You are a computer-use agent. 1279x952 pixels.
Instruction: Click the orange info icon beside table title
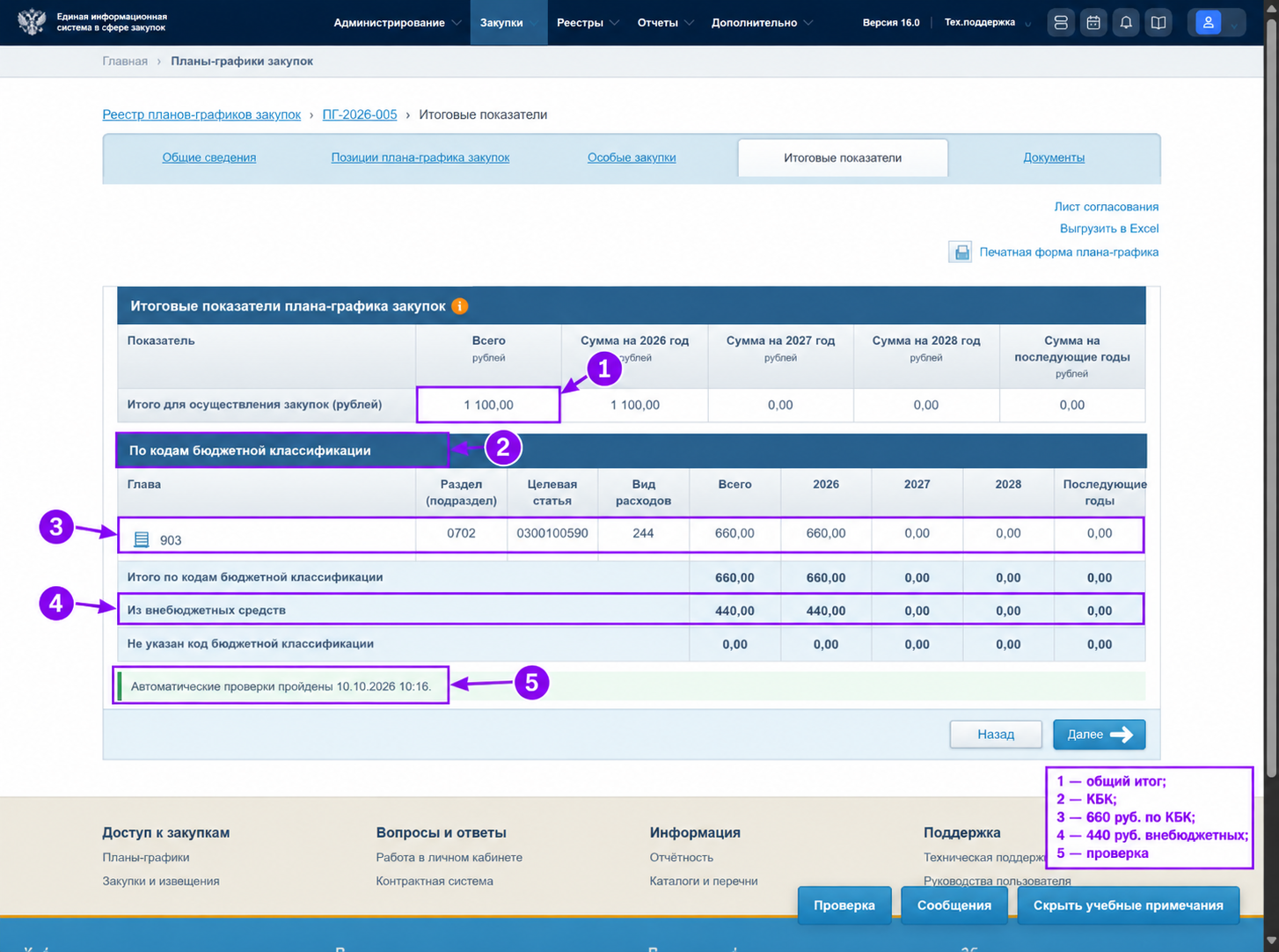[459, 306]
